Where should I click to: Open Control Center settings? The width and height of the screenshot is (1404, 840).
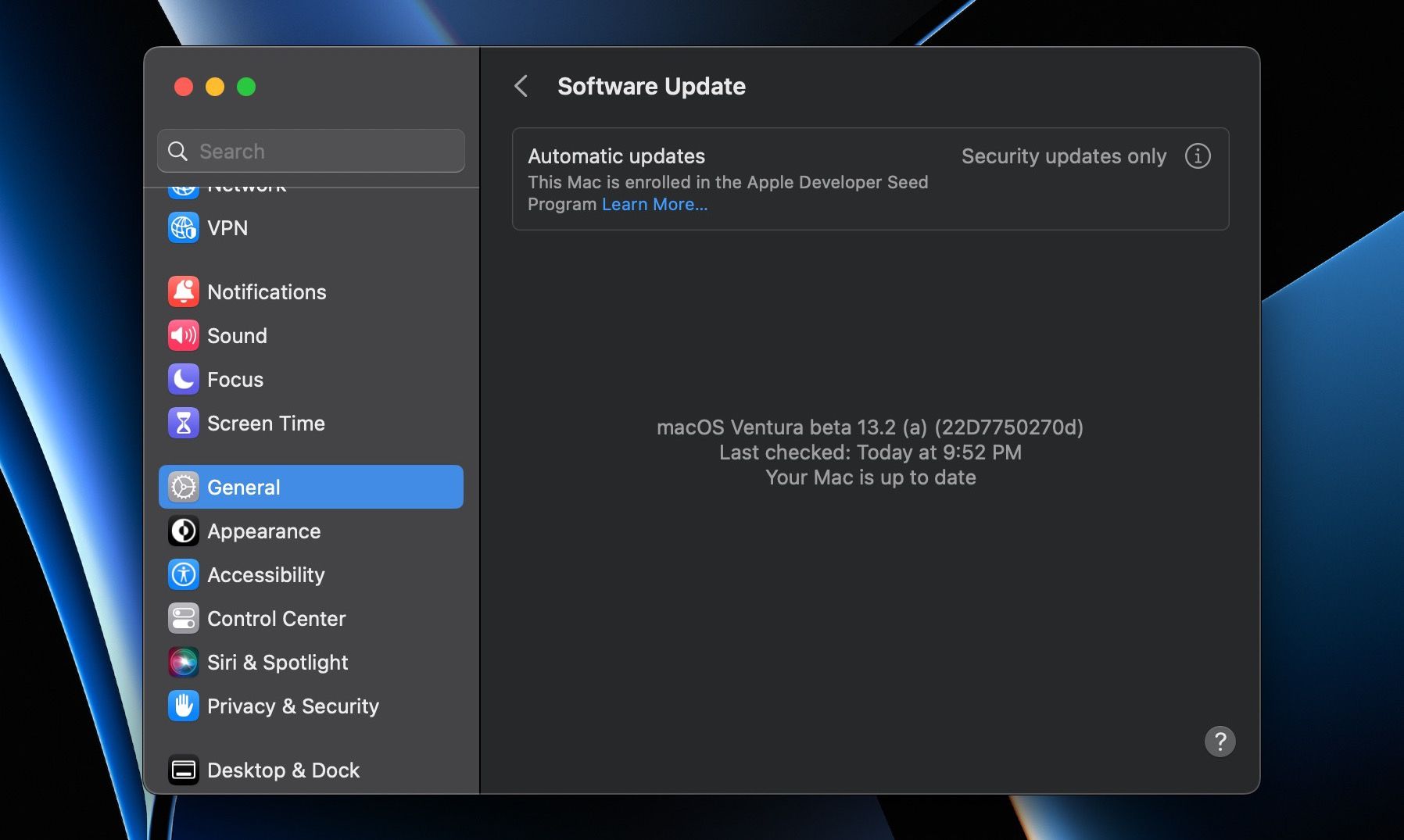click(x=311, y=619)
